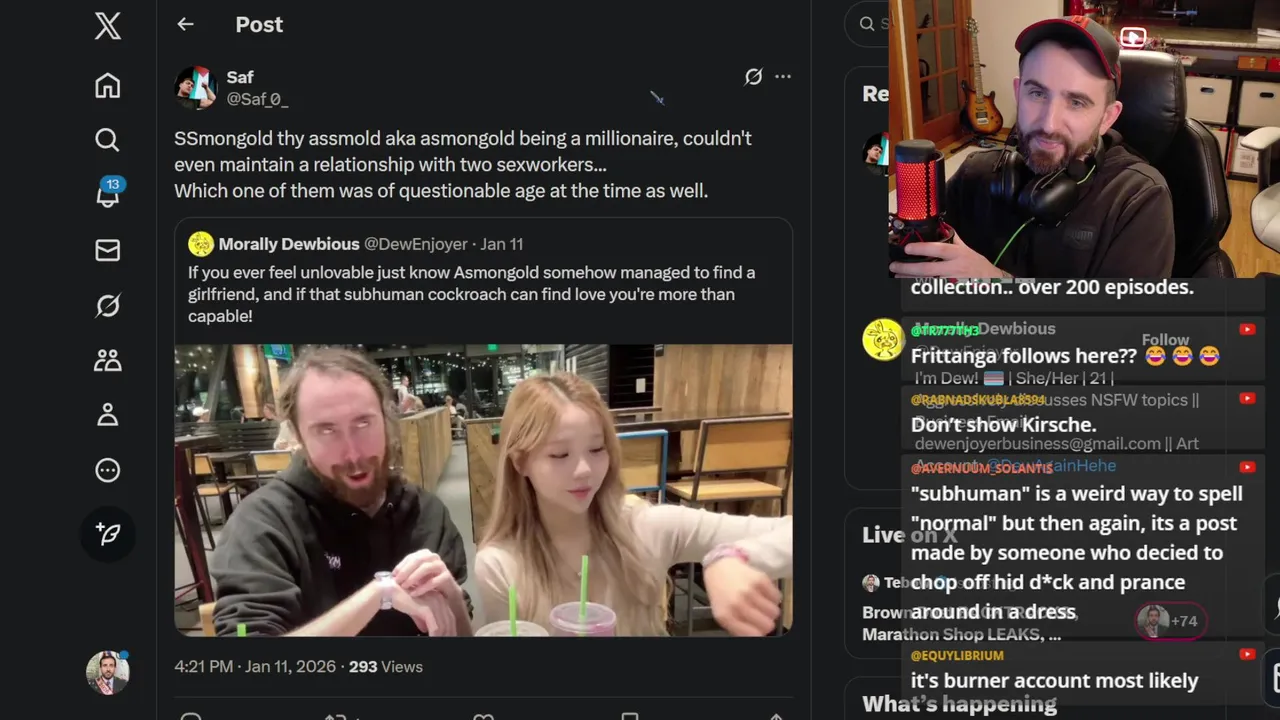Expand the More menu in sidebar
Image resolution: width=1280 pixels, height=720 pixels.
[108, 470]
